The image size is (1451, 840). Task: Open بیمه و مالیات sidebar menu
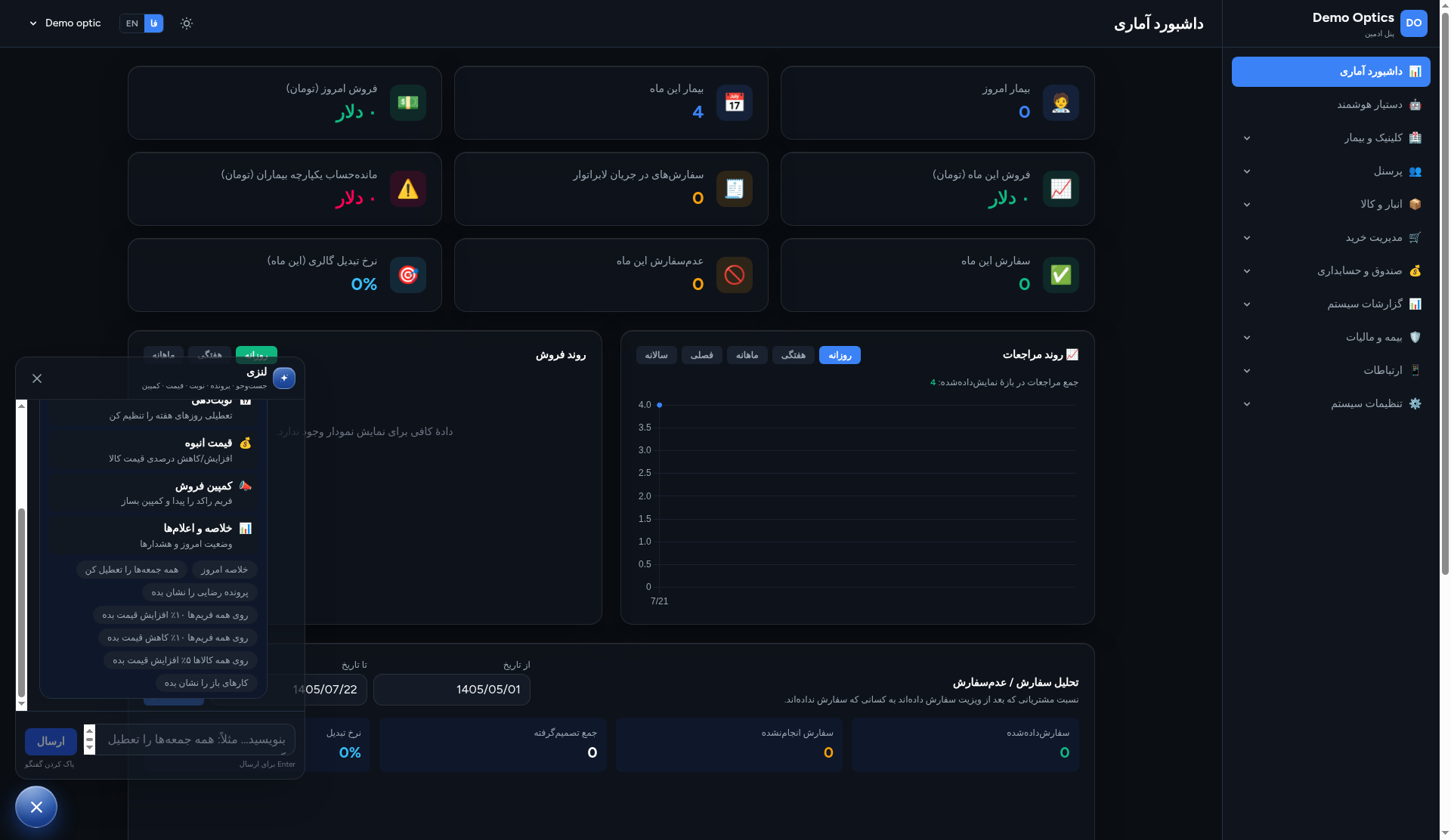coord(1331,338)
